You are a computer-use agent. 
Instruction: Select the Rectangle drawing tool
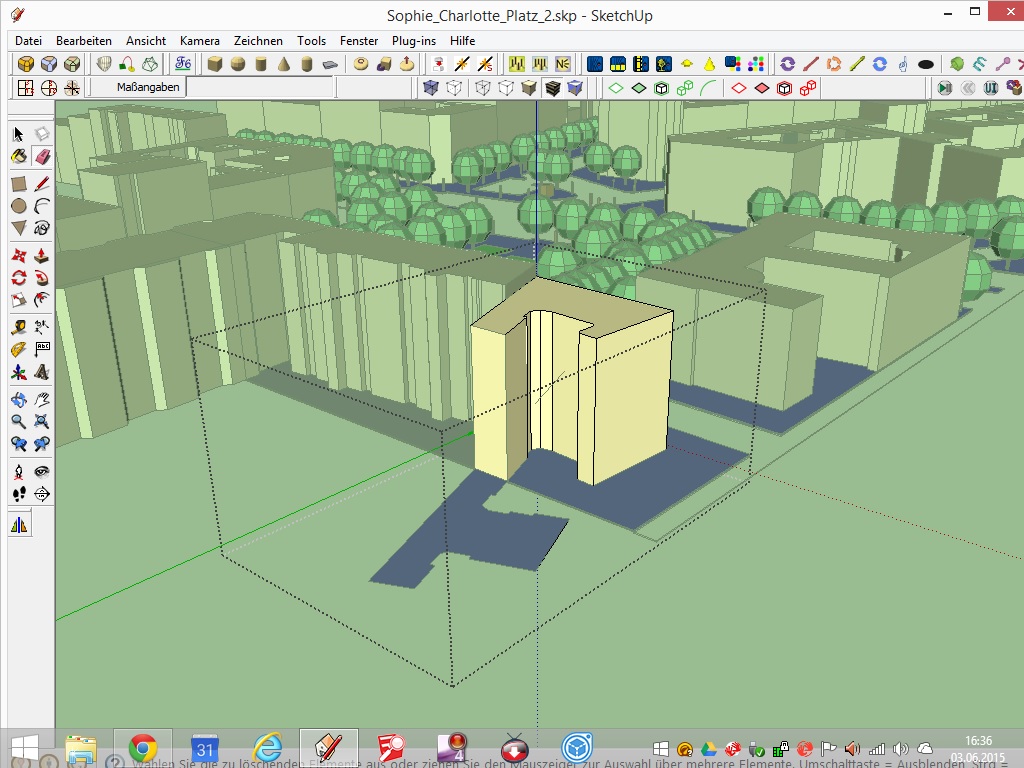pyautogui.click(x=18, y=184)
